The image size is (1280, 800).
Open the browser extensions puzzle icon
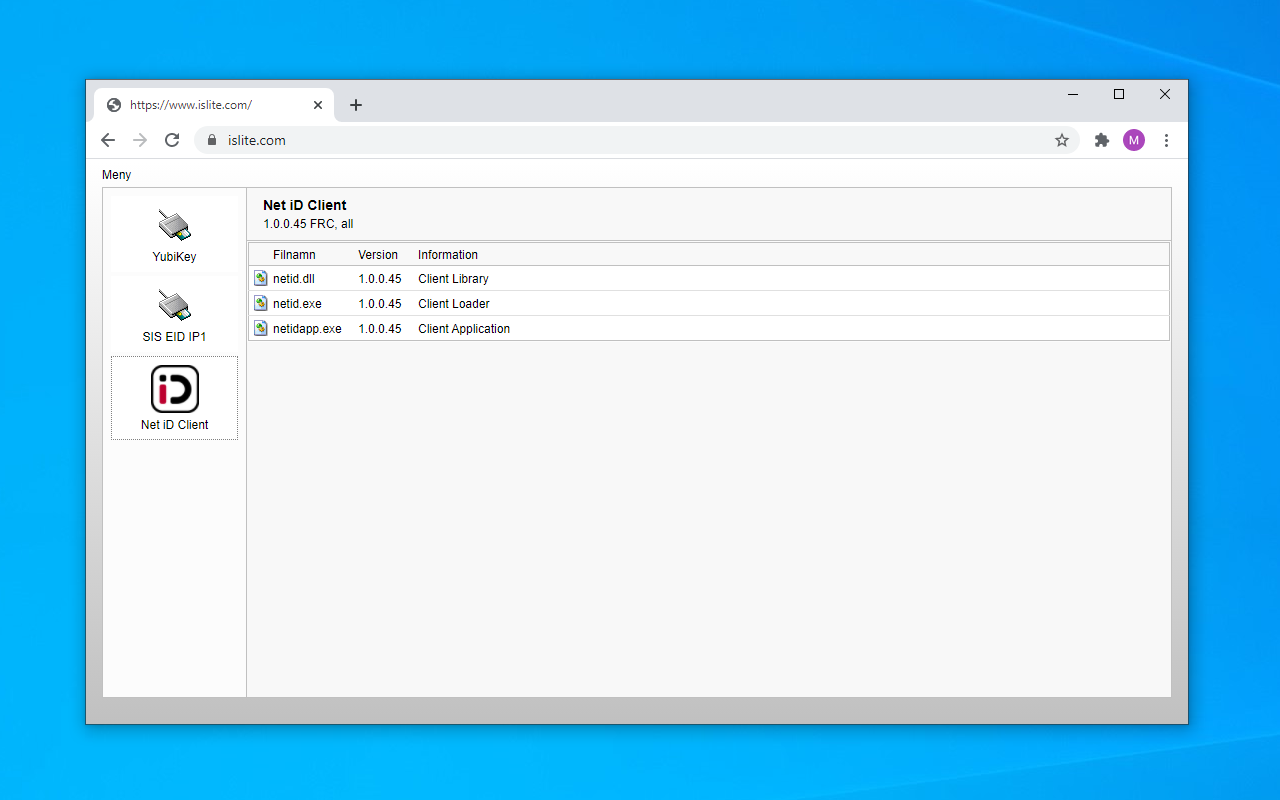[1101, 140]
